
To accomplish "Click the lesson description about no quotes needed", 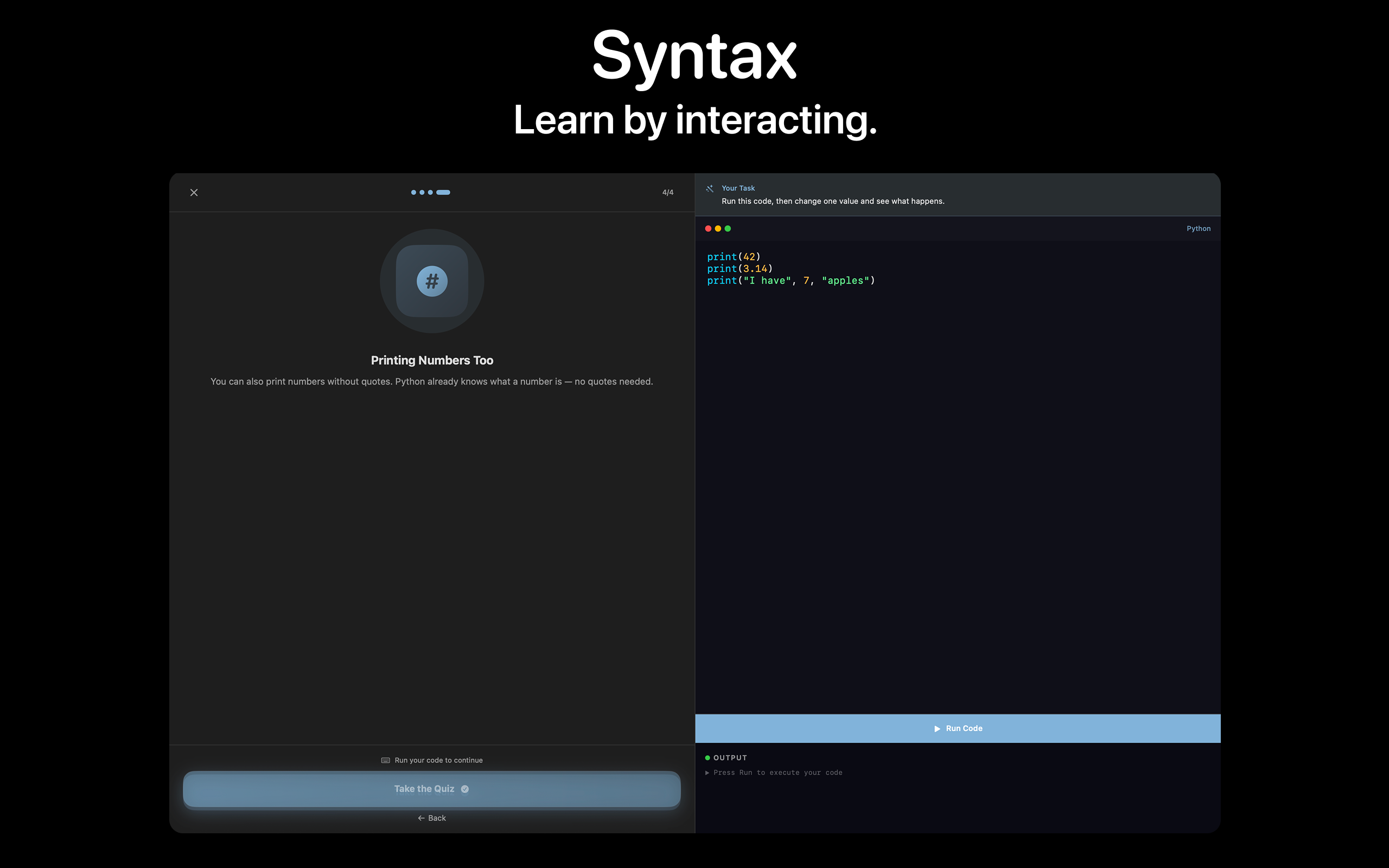I will 432,382.
